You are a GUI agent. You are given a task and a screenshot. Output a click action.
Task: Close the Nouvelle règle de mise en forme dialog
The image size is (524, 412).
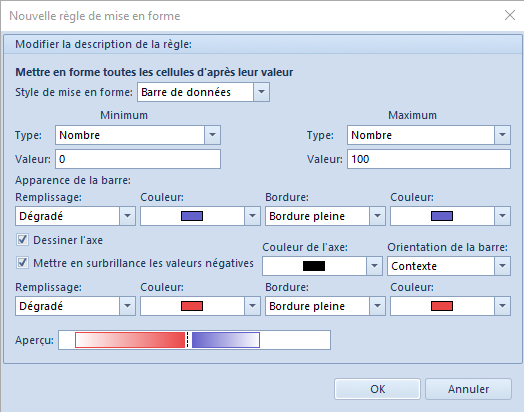(x=510, y=15)
